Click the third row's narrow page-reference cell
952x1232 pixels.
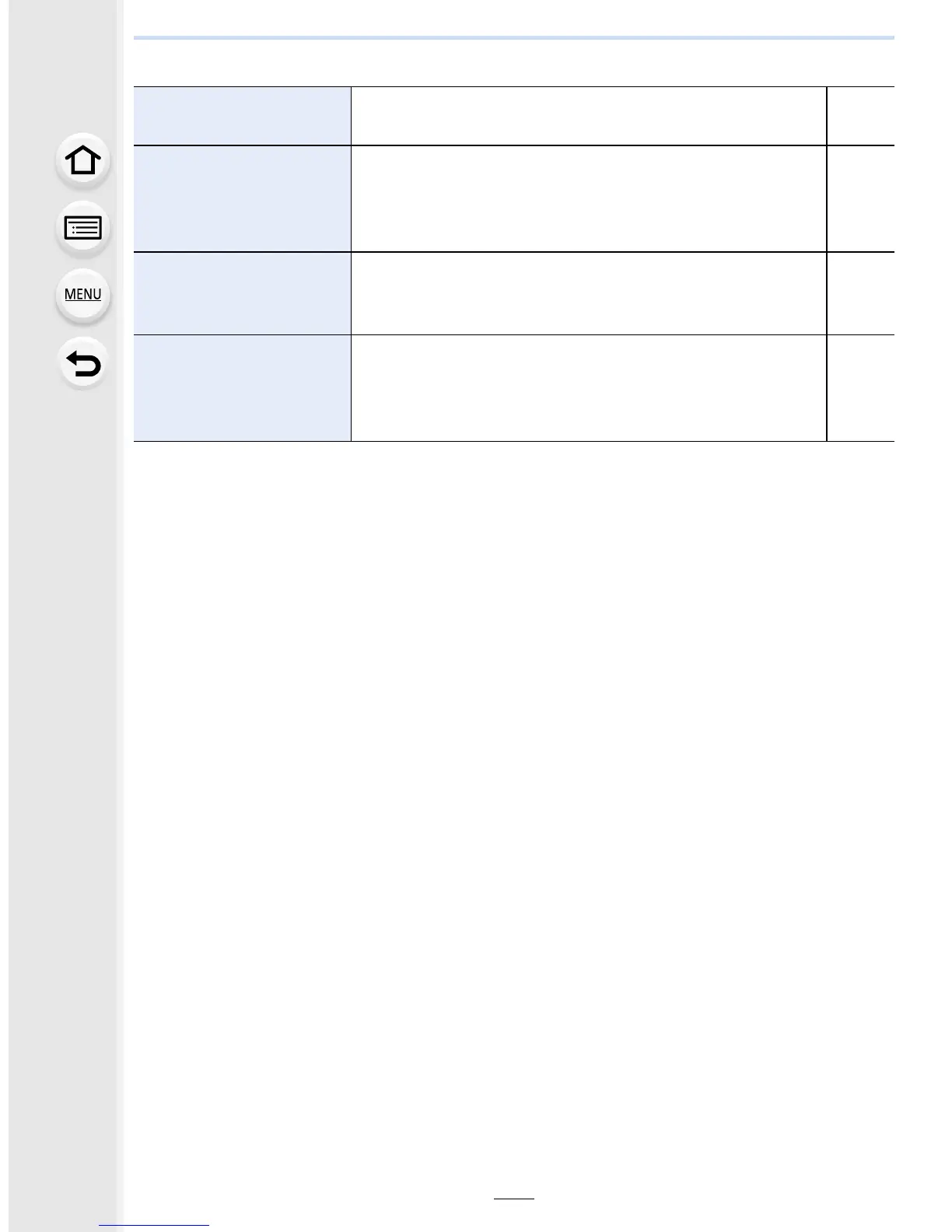[x=861, y=293]
